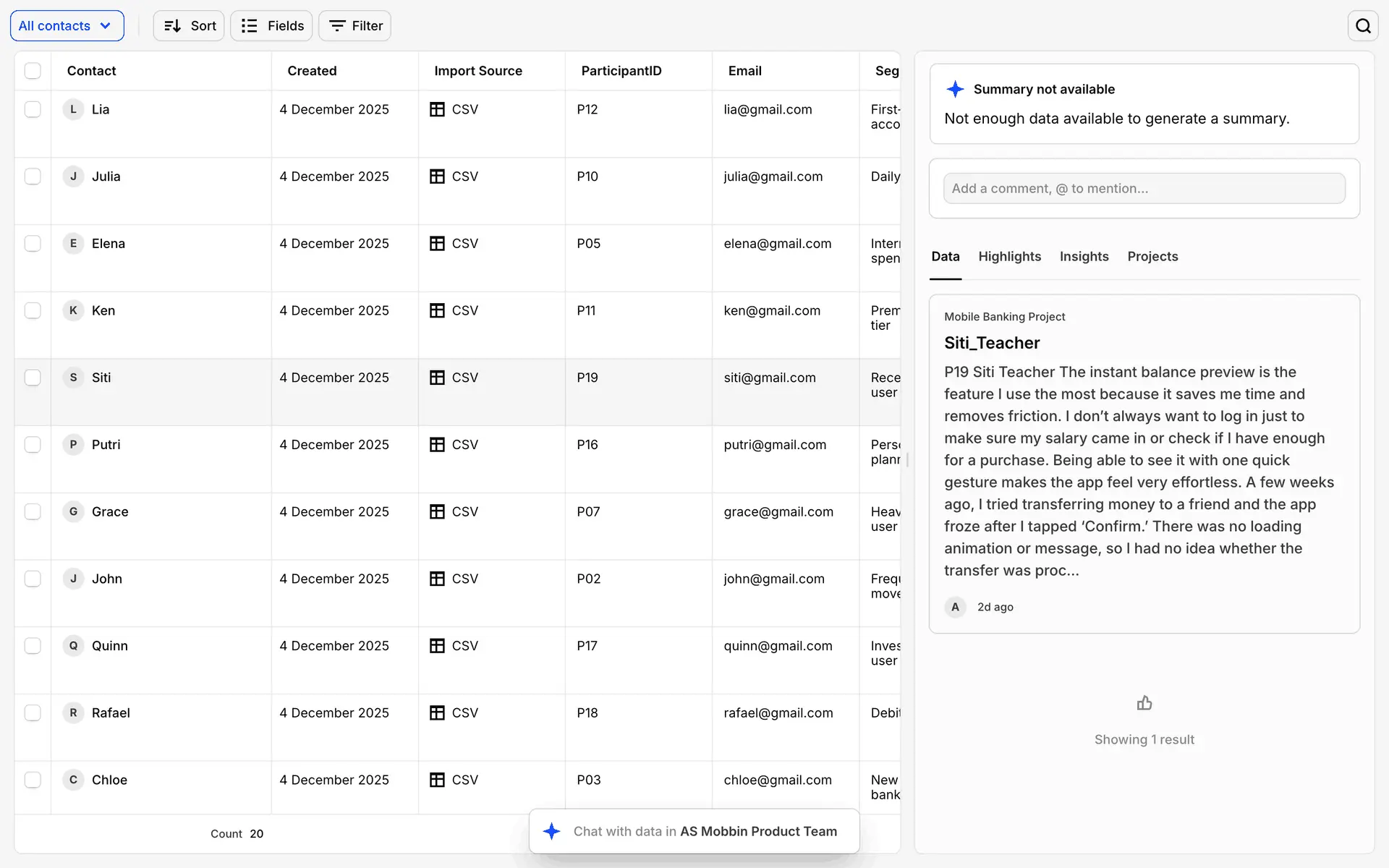Check the box for Julia's row

point(33,176)
